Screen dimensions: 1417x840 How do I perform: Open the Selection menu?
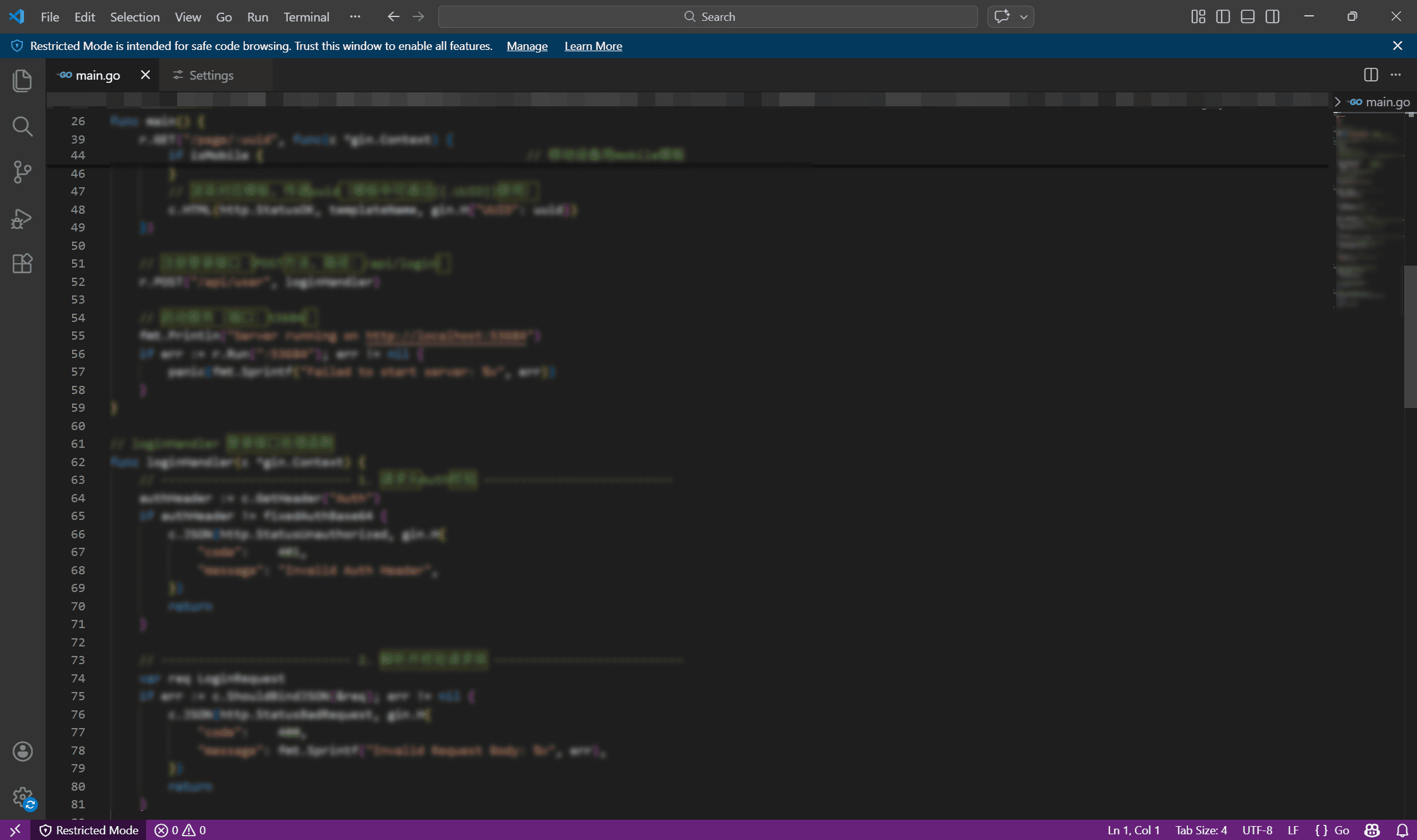coord(135,16)
